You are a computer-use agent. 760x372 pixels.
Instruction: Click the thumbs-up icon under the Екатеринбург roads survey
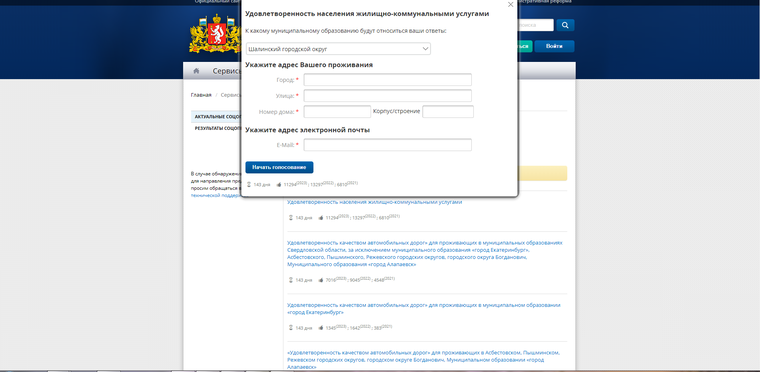[x=321, y=328]
